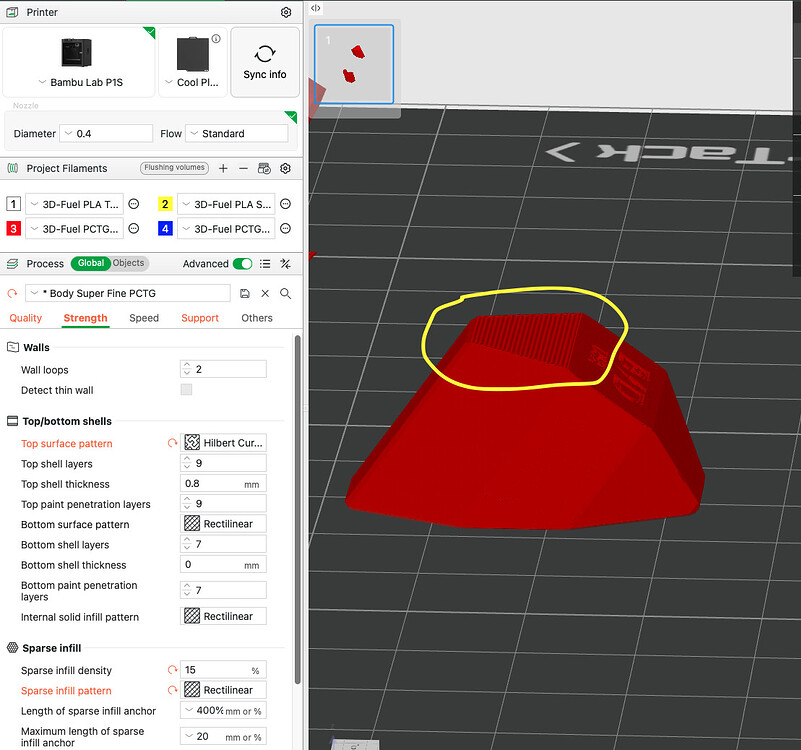Switch to the Quality tab

26,318
